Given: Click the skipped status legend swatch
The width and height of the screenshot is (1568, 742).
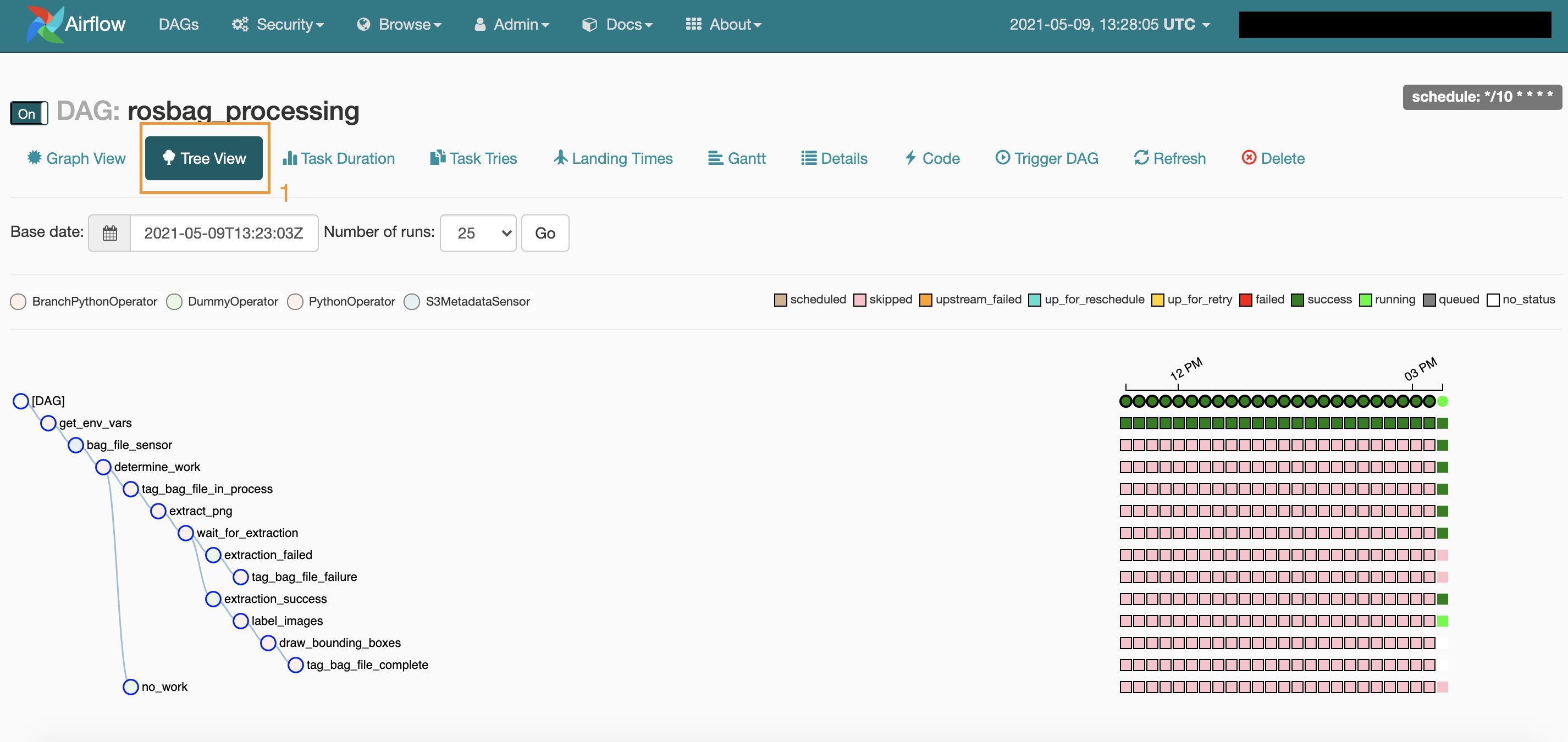Looking at the screenshot, I should pos(859,300).
